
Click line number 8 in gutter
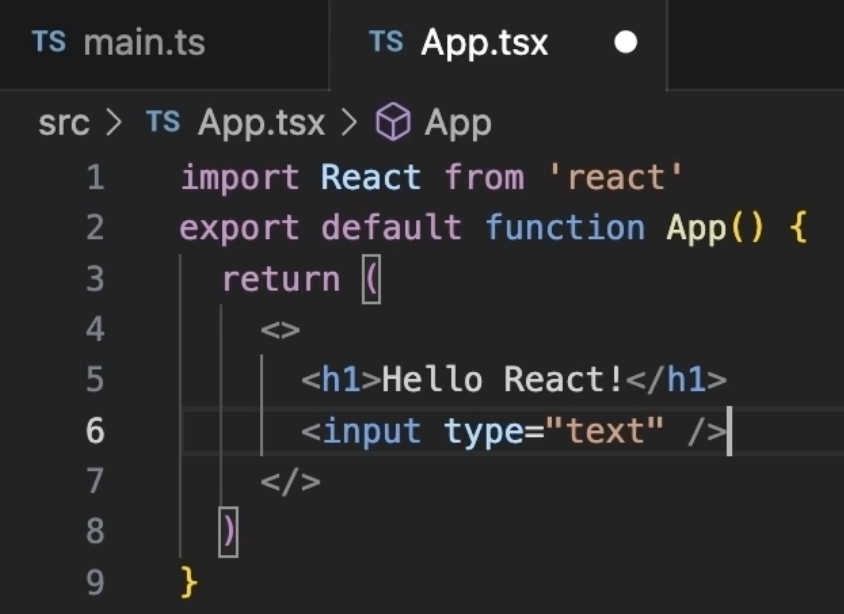(95, 531)
